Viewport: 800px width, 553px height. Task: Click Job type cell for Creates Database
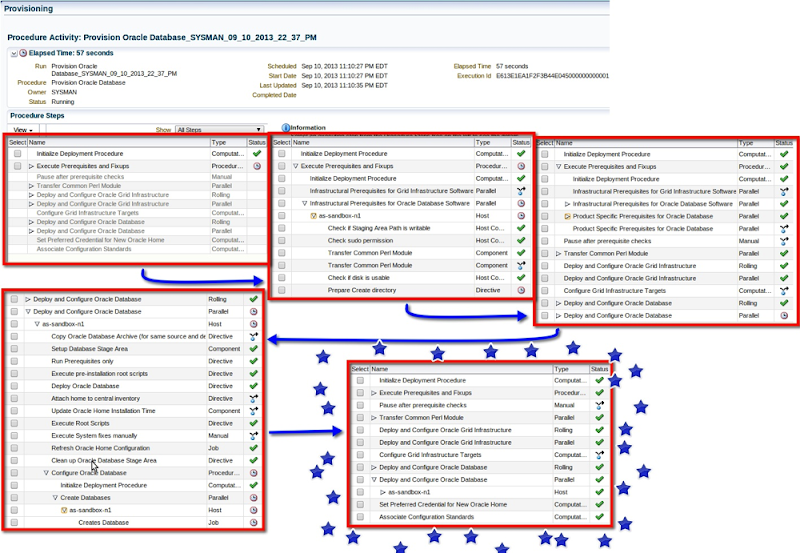[213, 522]
